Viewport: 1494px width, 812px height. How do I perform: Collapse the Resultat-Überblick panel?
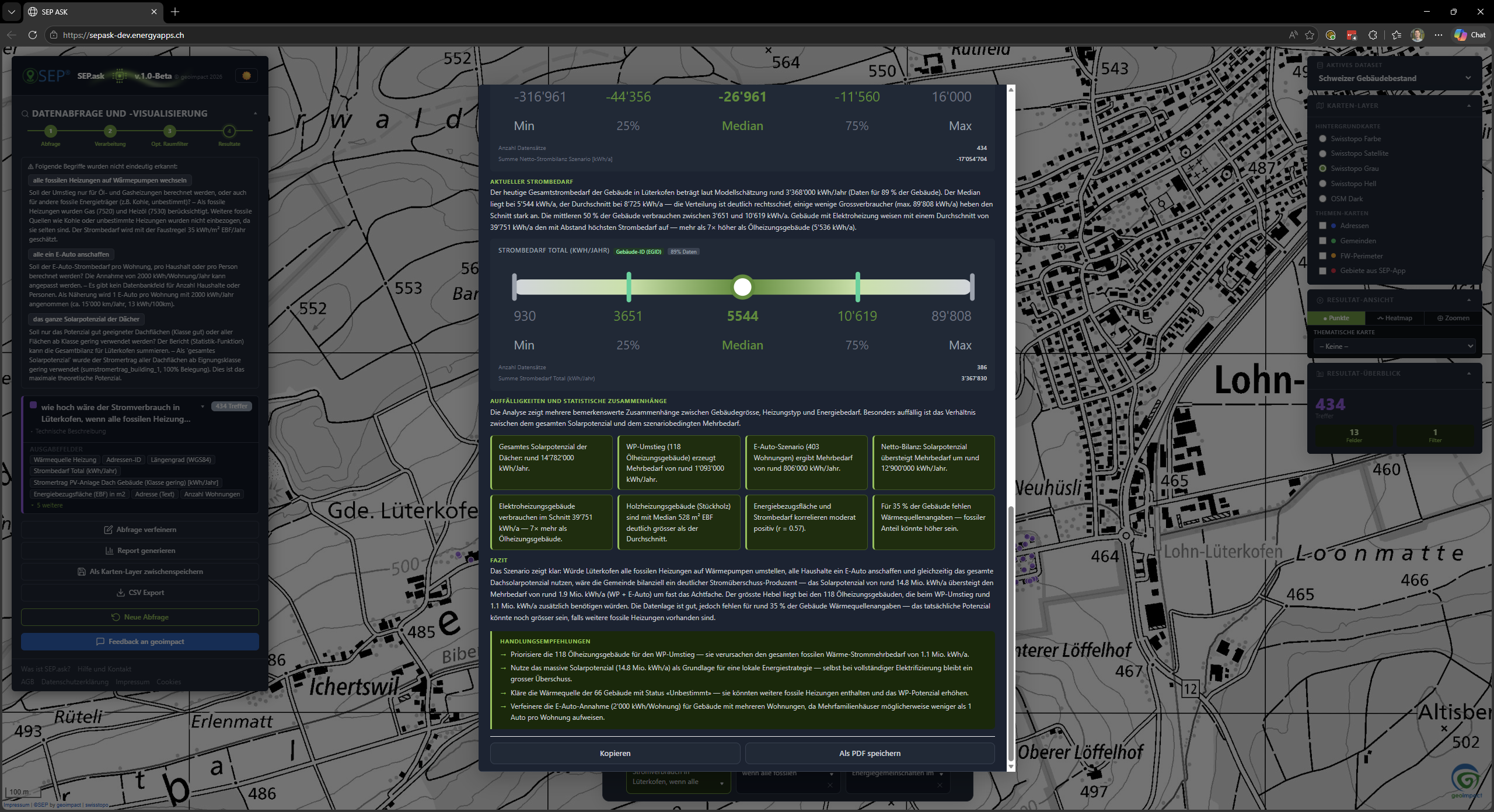pos(1469,373)
